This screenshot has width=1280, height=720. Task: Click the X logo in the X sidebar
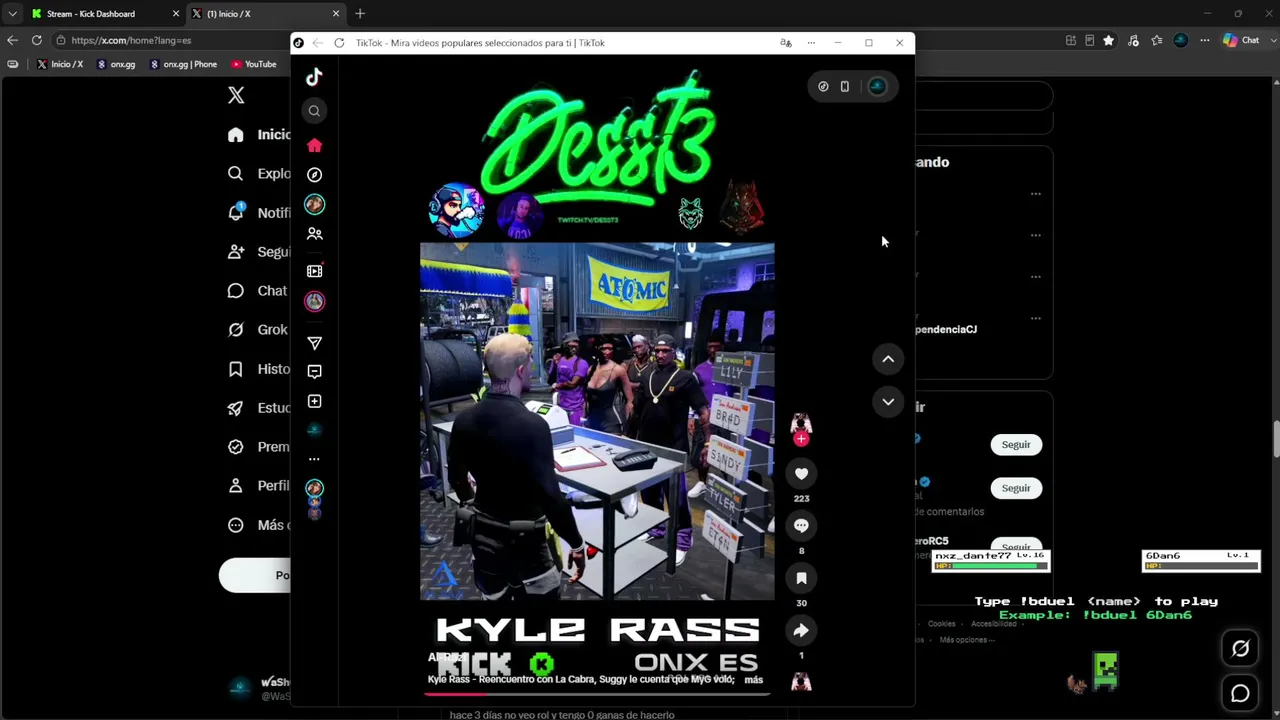tap(236, 95)
